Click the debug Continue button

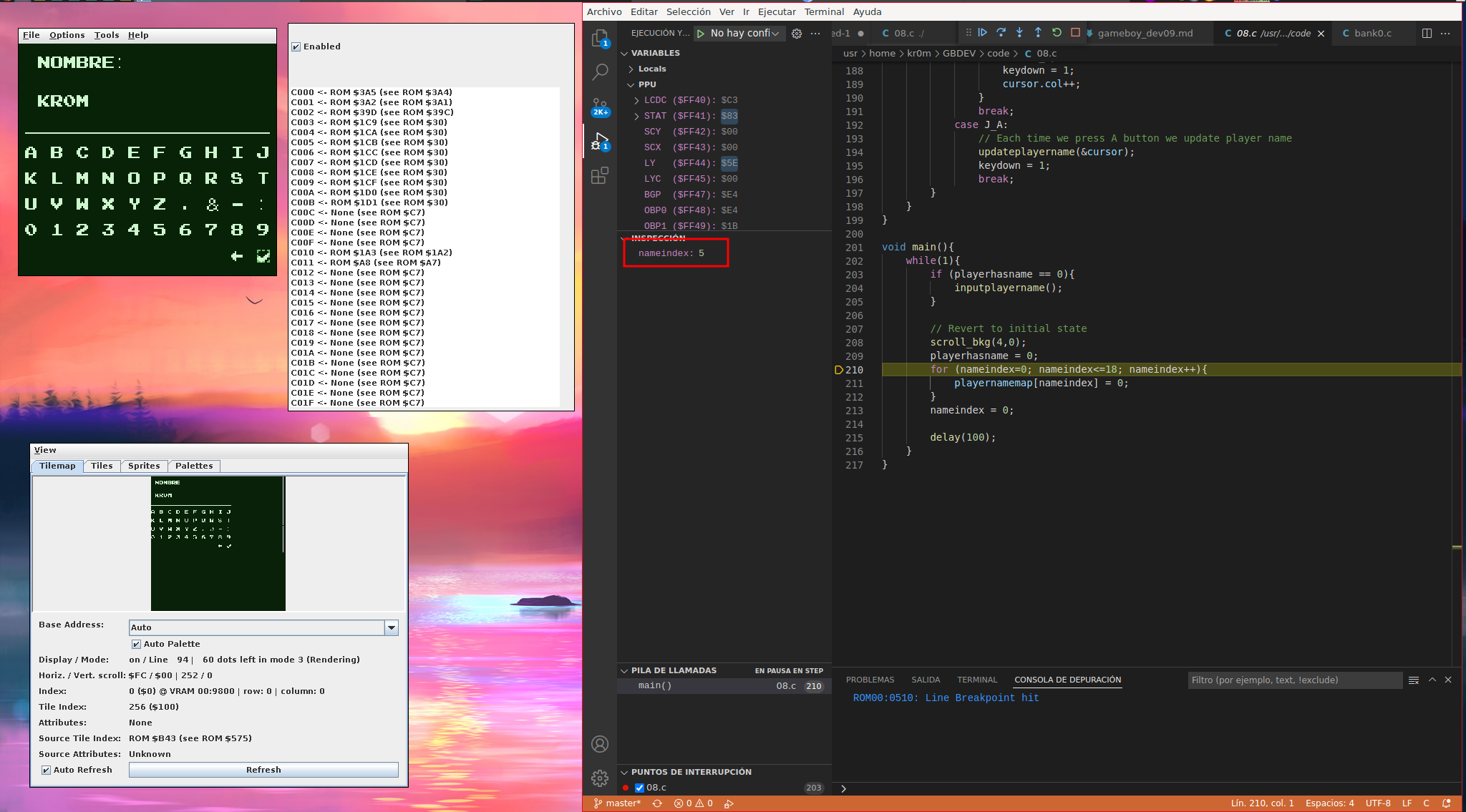click(x=983, y=33)
